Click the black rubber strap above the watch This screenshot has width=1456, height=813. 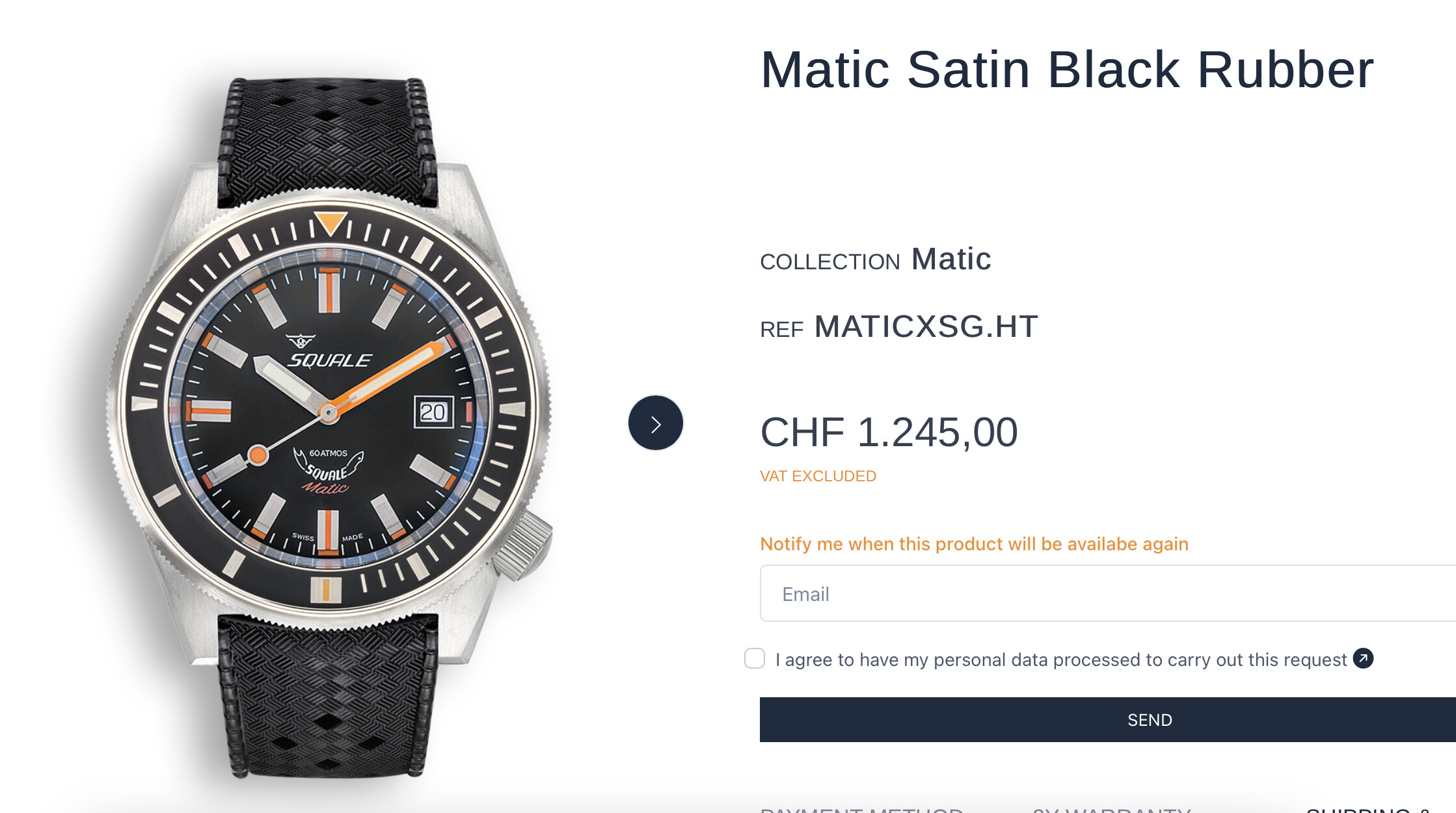tap(327, 140)
